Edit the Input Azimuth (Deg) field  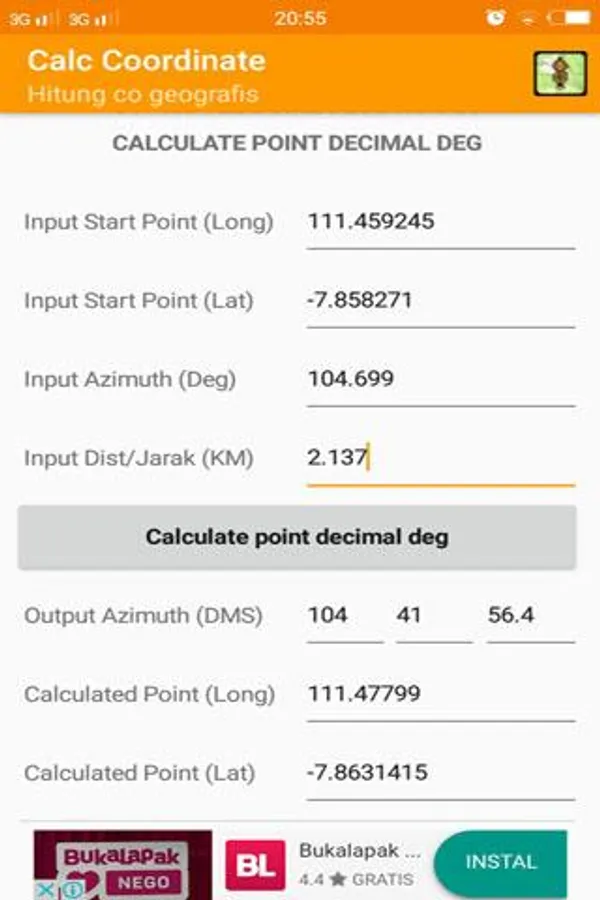[440, 380]
